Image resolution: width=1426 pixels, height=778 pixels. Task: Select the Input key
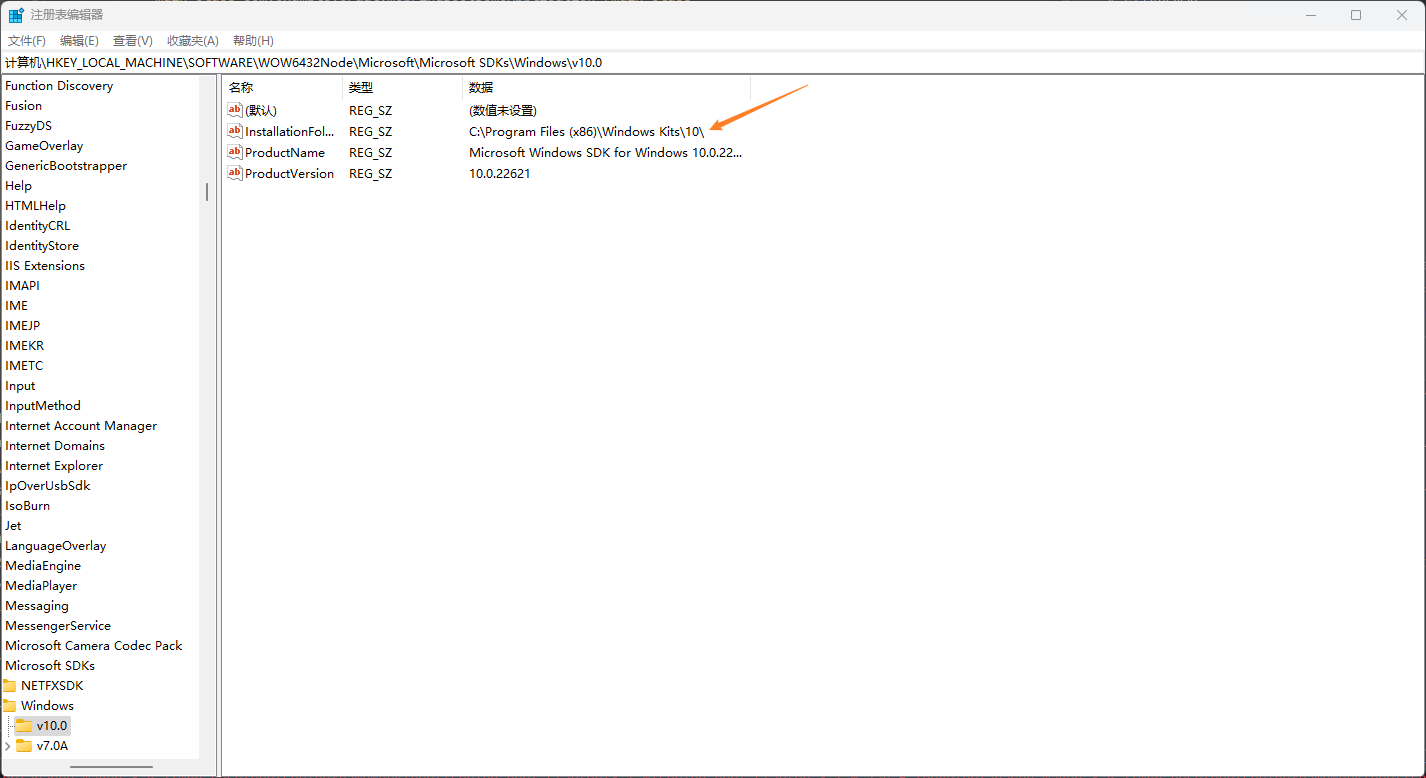tap(20, 386)
